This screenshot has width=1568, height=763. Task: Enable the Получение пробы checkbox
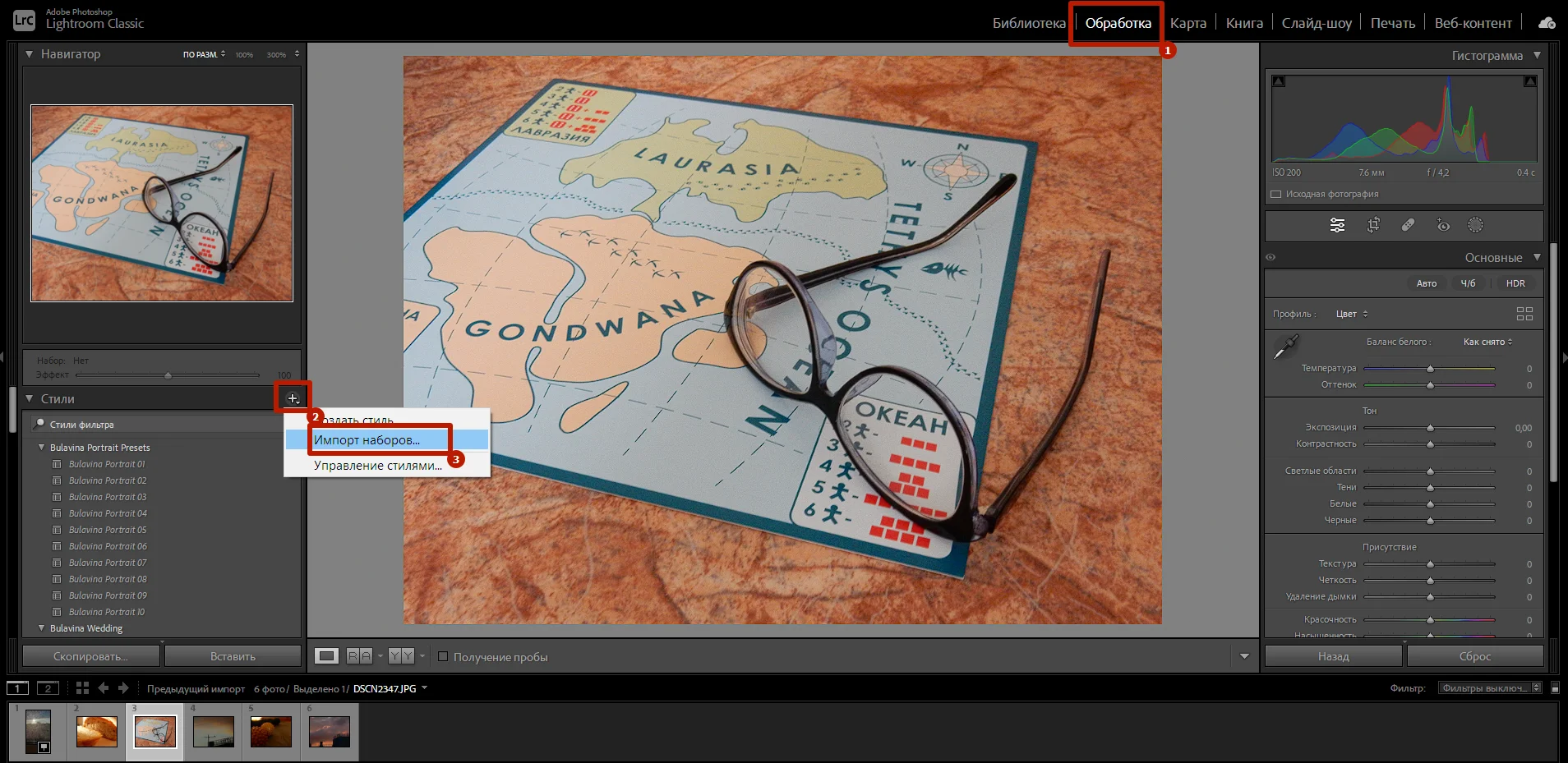(443, 656)
